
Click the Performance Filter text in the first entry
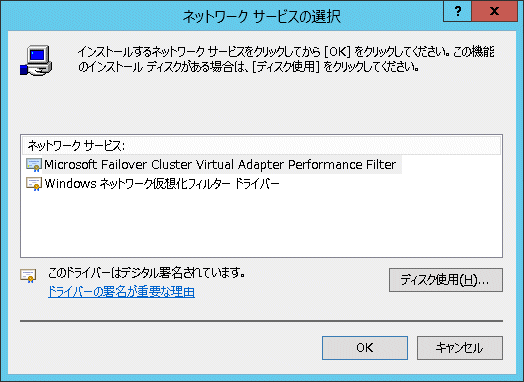click(x=342, y=165)
